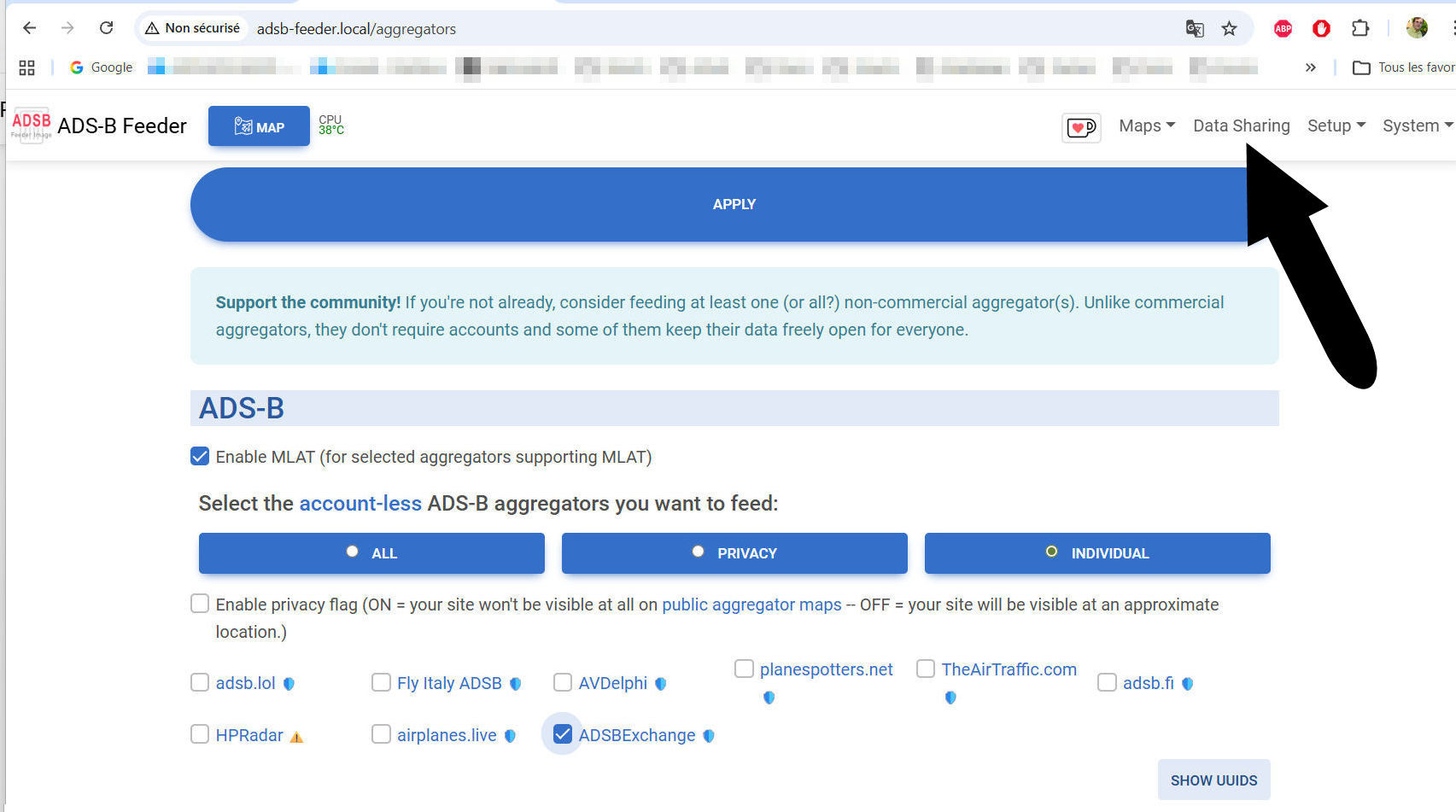Open the MAP button

(x=259, y=126)
